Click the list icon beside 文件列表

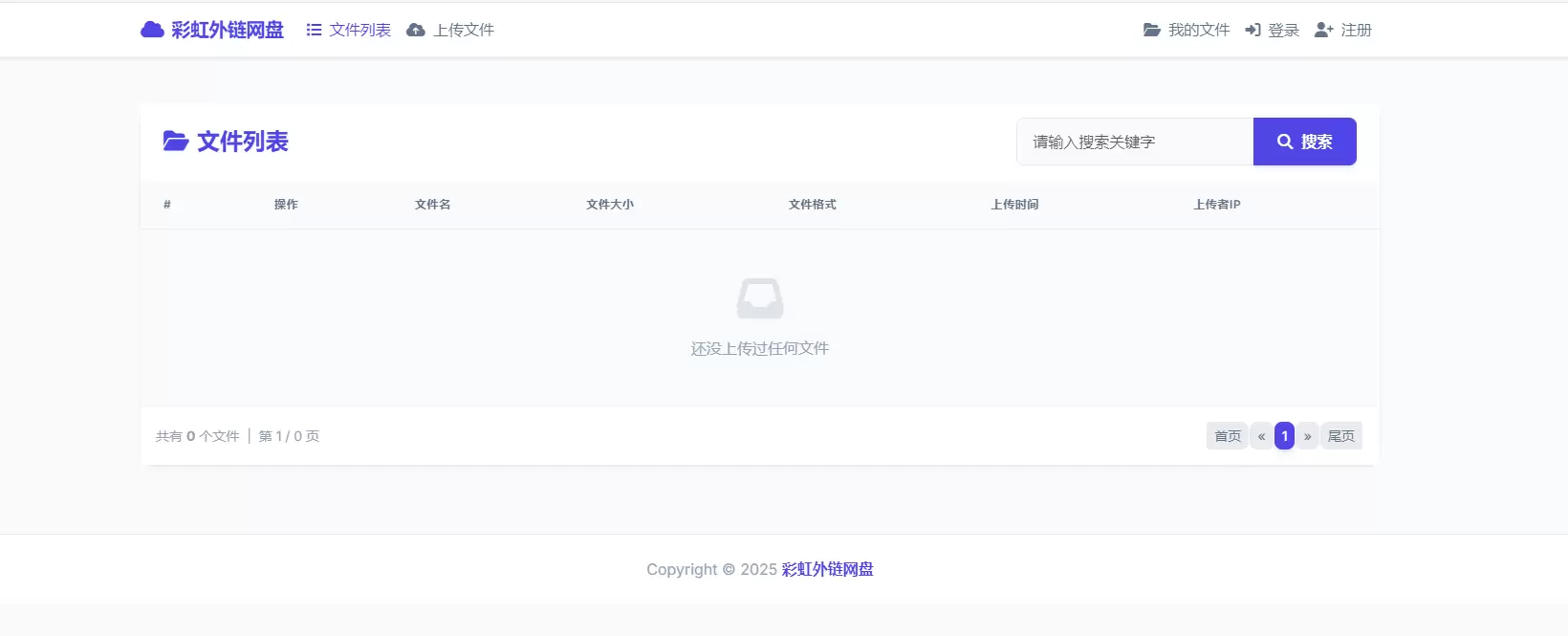coord(314,31)
